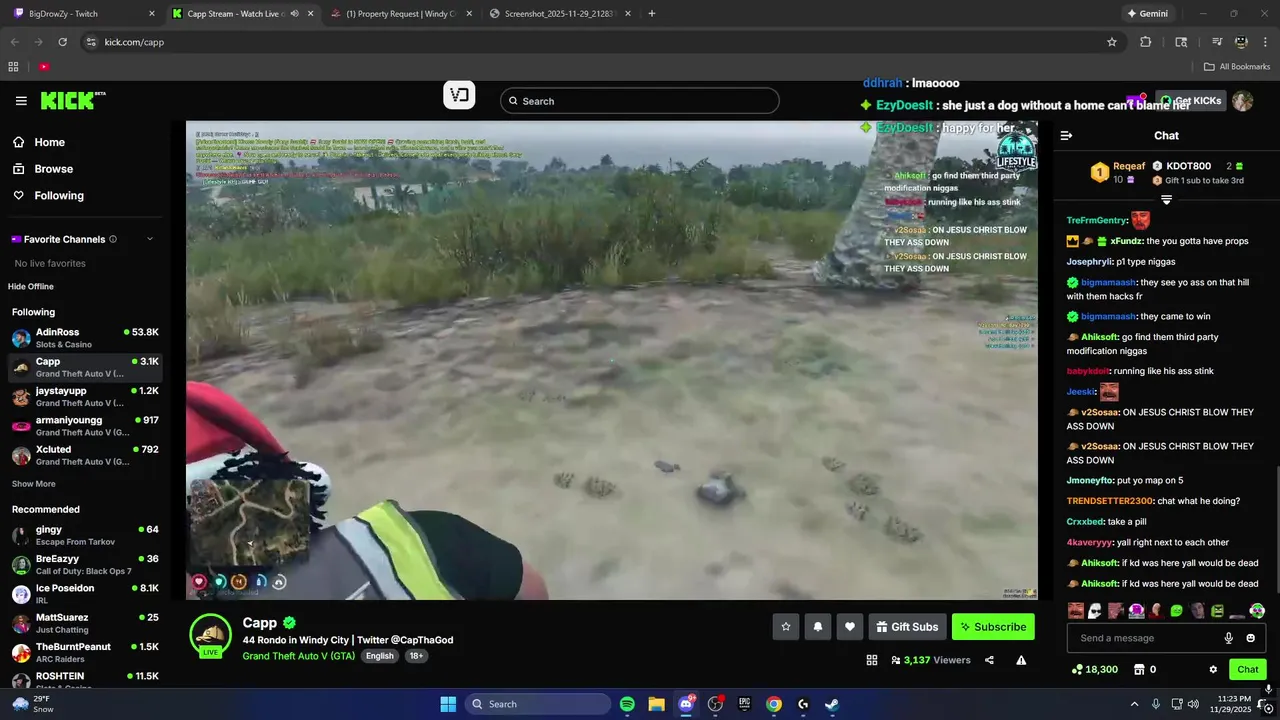Click the KICK logo
The width and height of the screenshot is (1280, 720).
tap(73, 100)
